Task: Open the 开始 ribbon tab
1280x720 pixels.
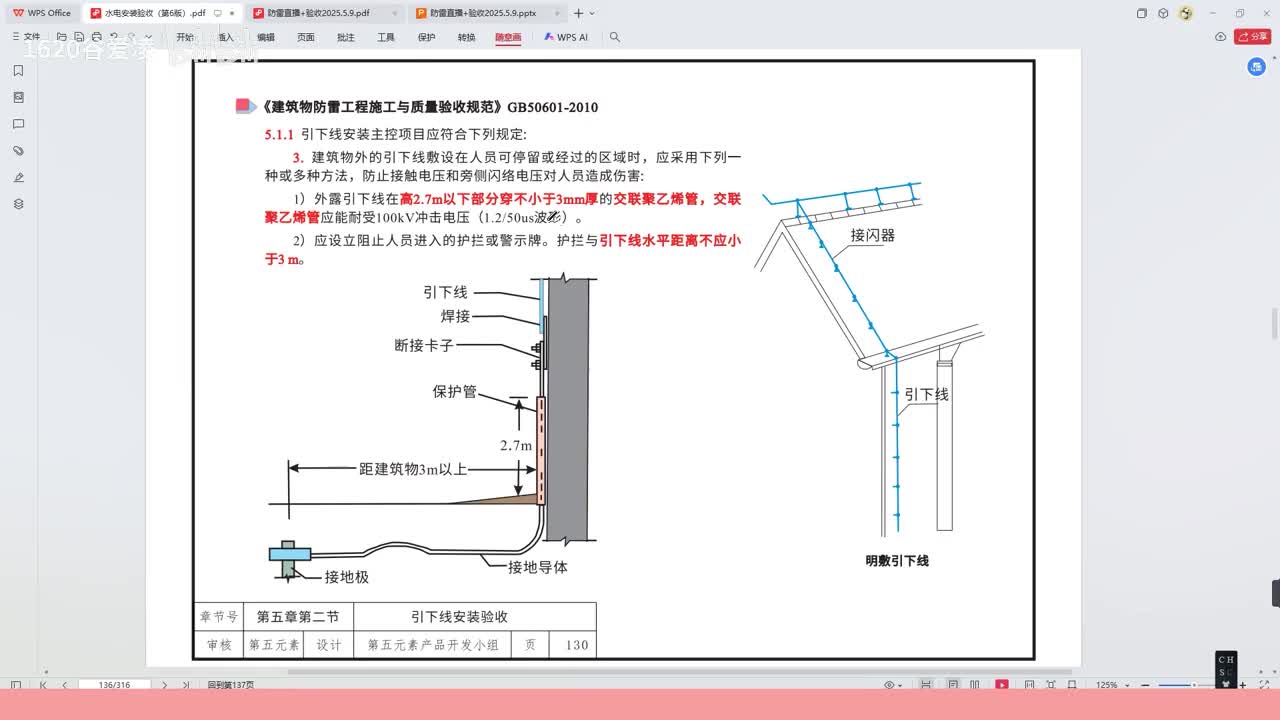Action: click(x=185, y=37)
